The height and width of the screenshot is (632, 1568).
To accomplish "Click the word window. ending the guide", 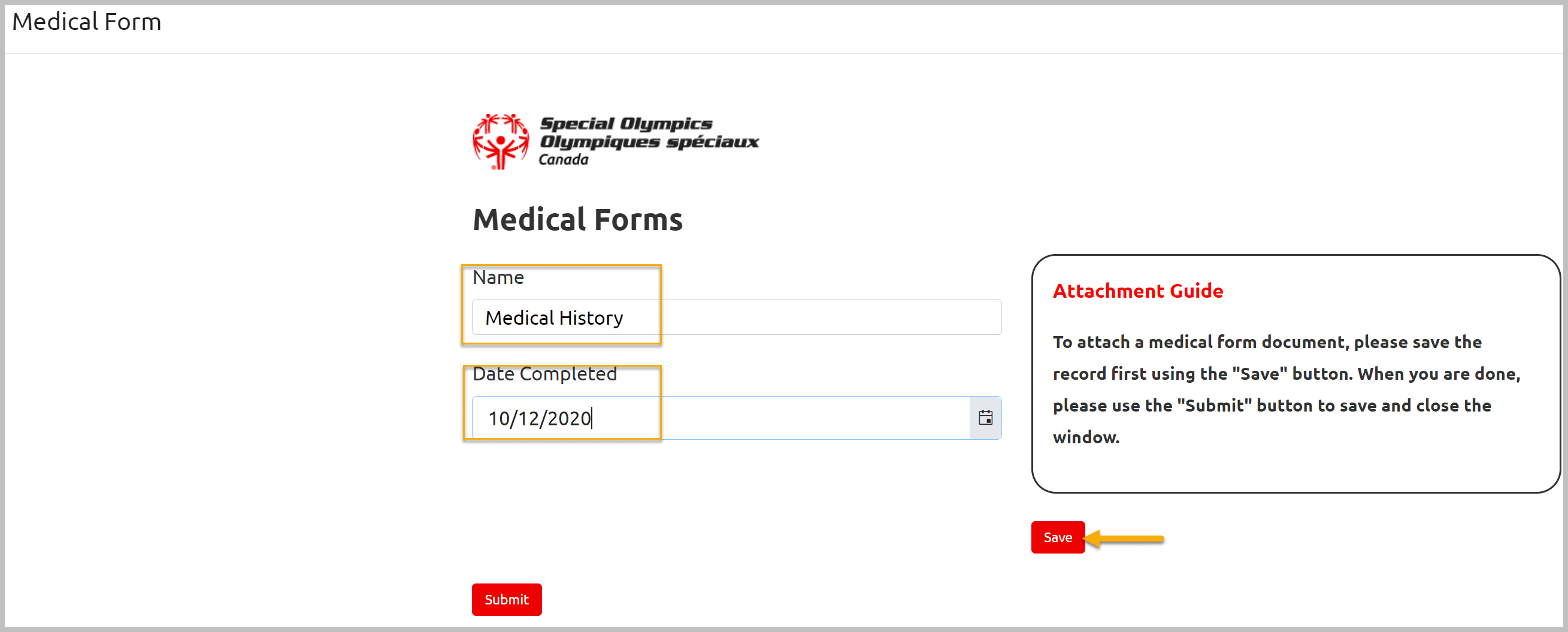I will [1086, 437].
